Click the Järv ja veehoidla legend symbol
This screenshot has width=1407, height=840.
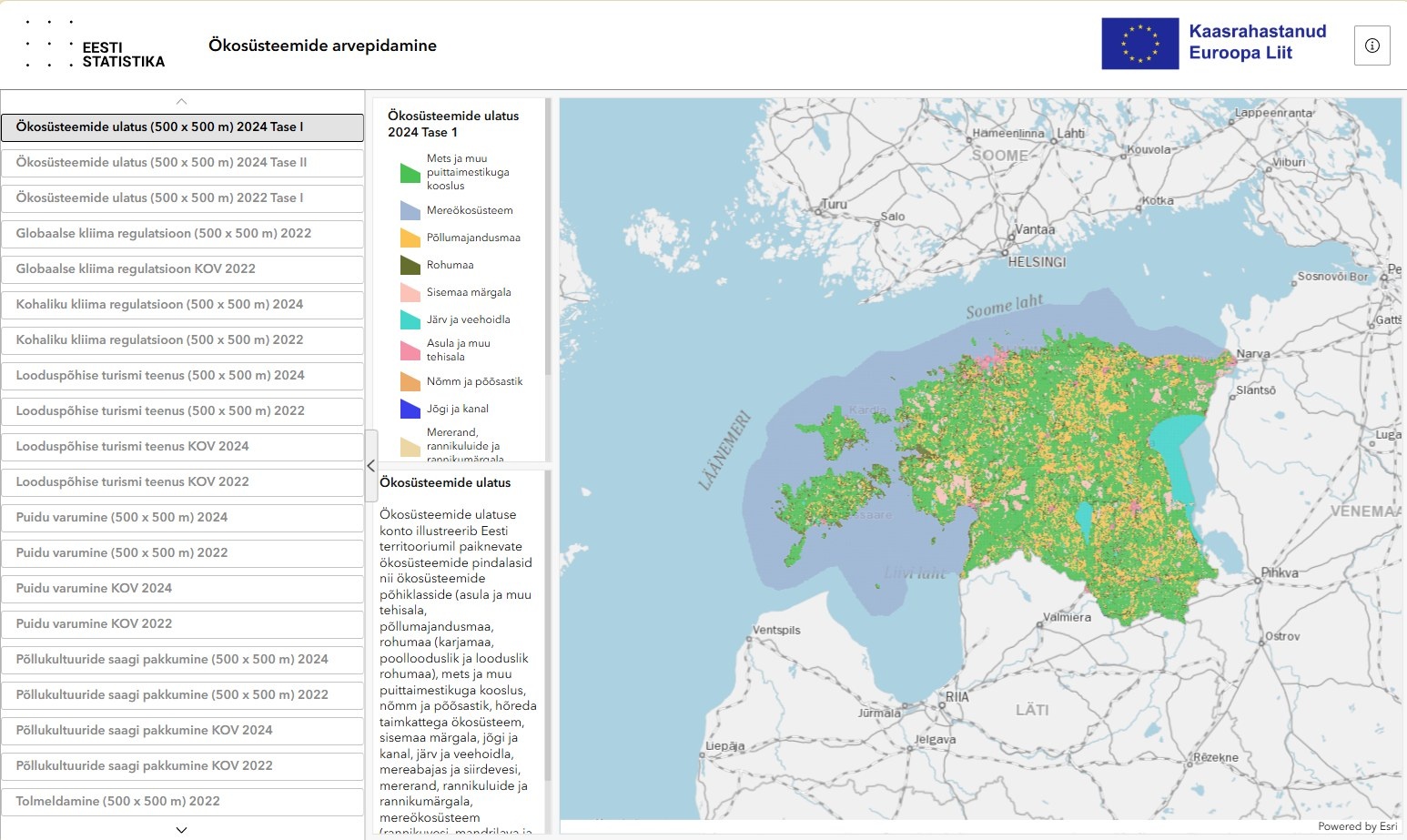(410, 319)
